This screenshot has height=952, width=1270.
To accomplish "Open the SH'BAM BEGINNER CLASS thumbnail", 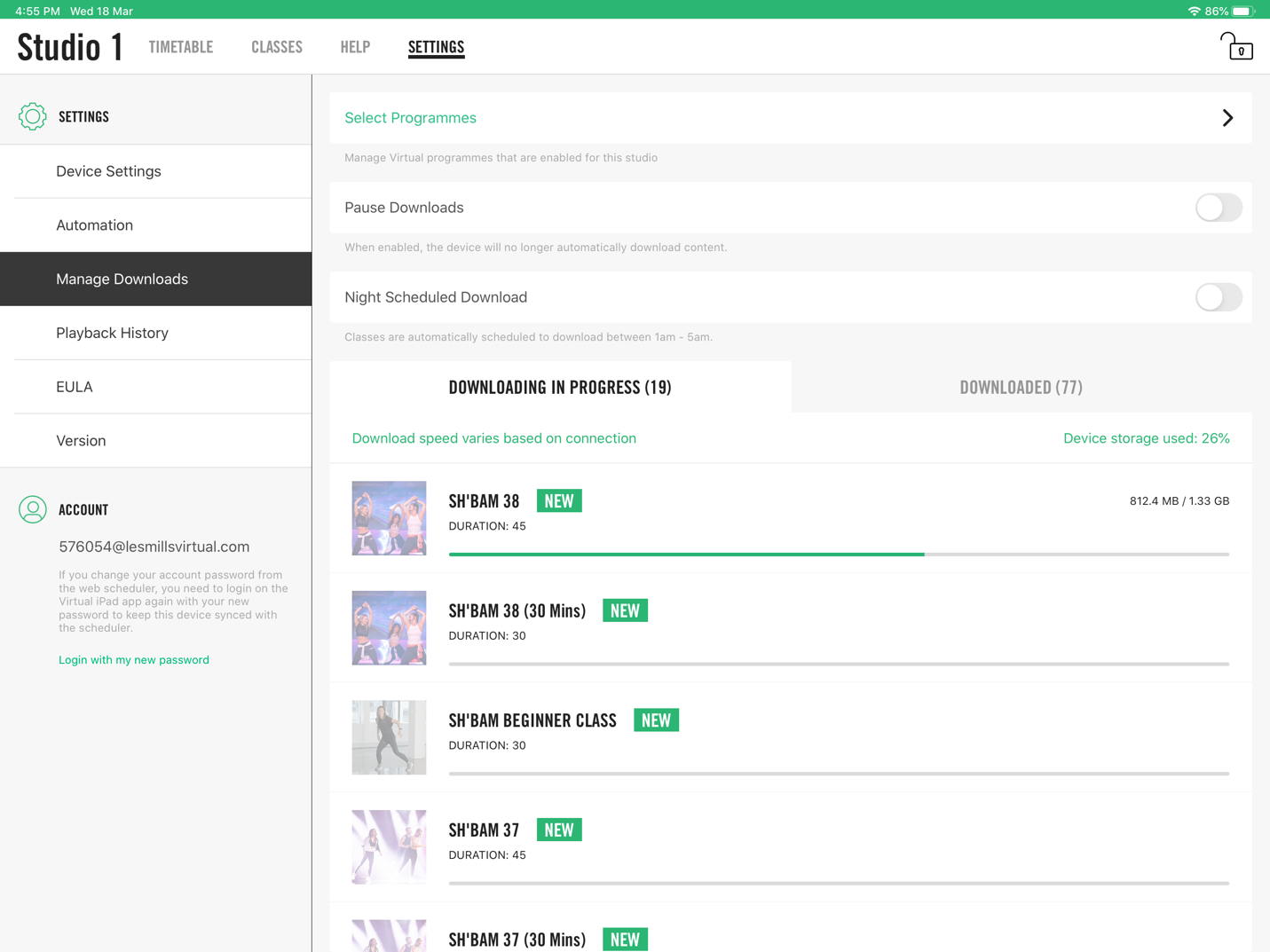I will click(x=389, y=737).
